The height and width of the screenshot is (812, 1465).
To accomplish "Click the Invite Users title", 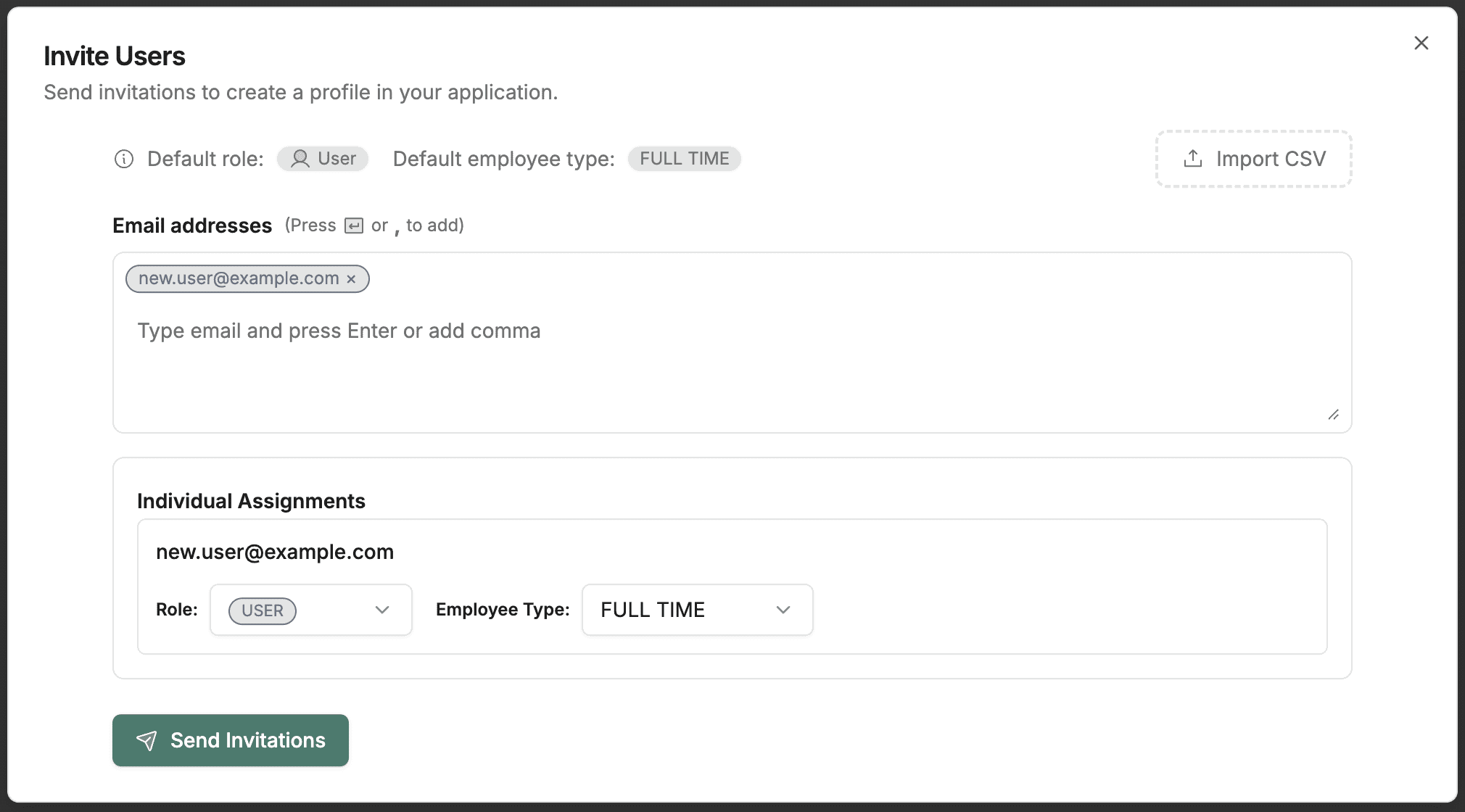I will click(115, 56).
